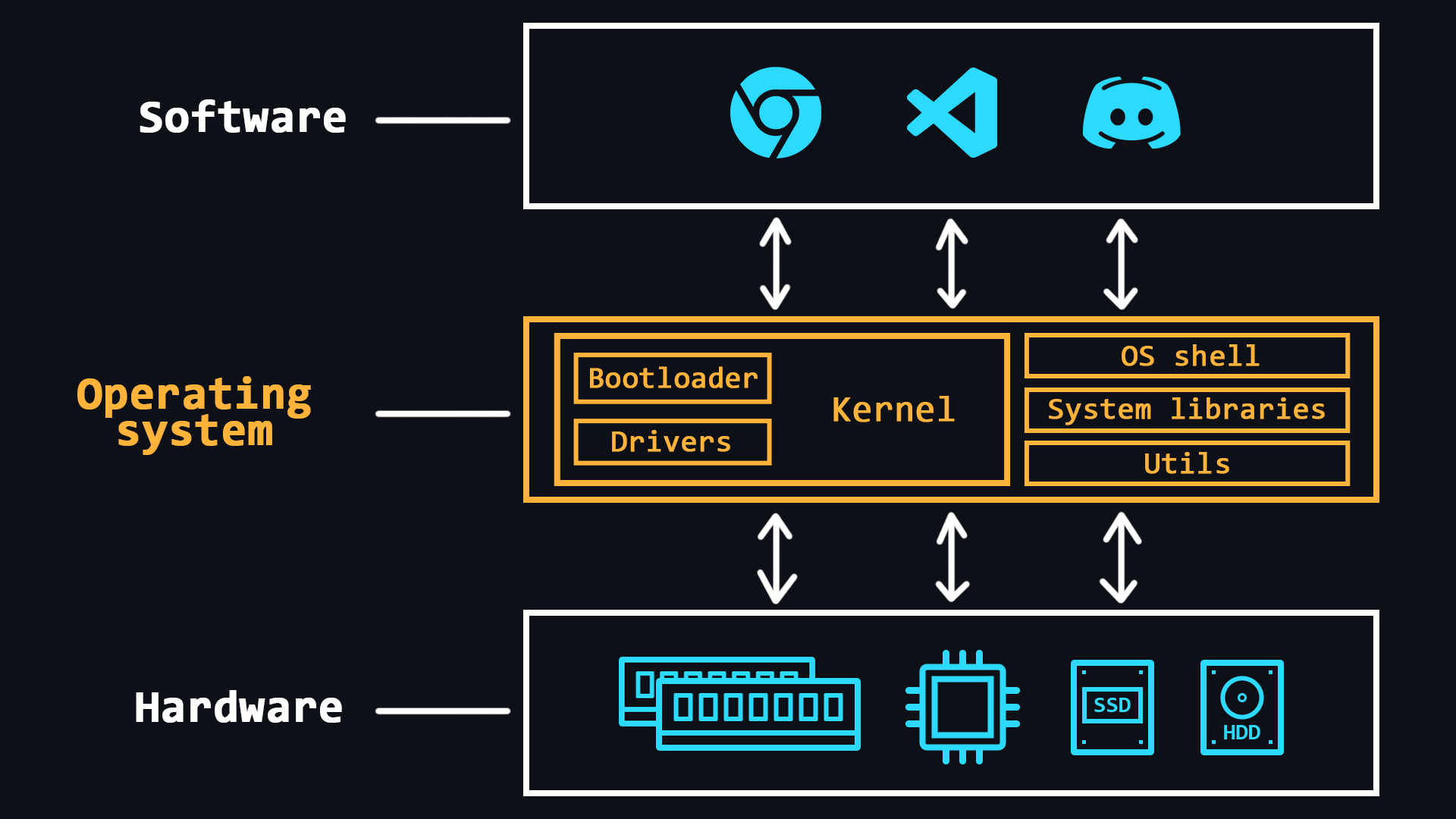Click the double arrow above the RAM icon
1456x819 pixels.
(777, 557)
